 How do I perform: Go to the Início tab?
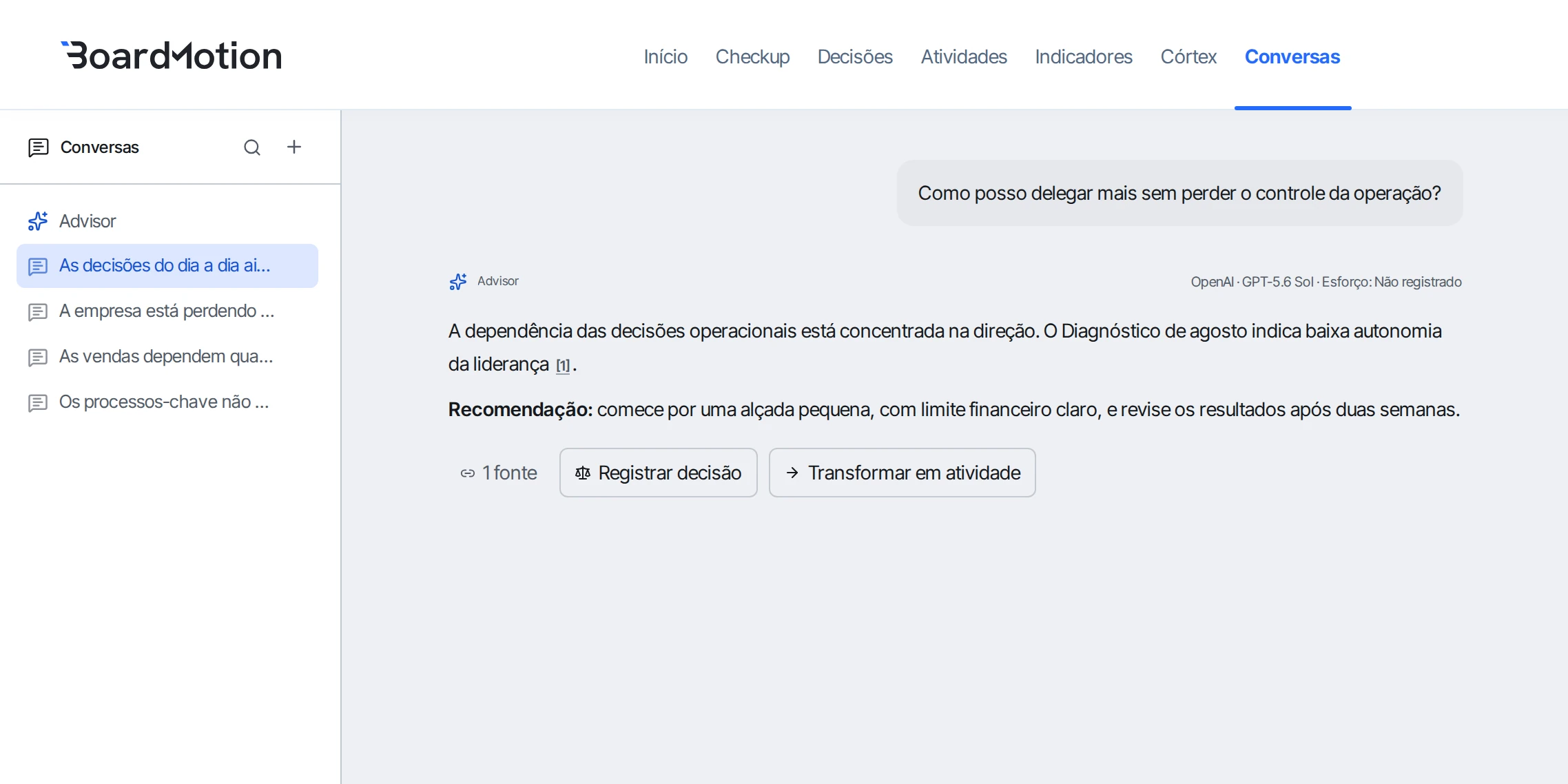(x=666, y=56)
